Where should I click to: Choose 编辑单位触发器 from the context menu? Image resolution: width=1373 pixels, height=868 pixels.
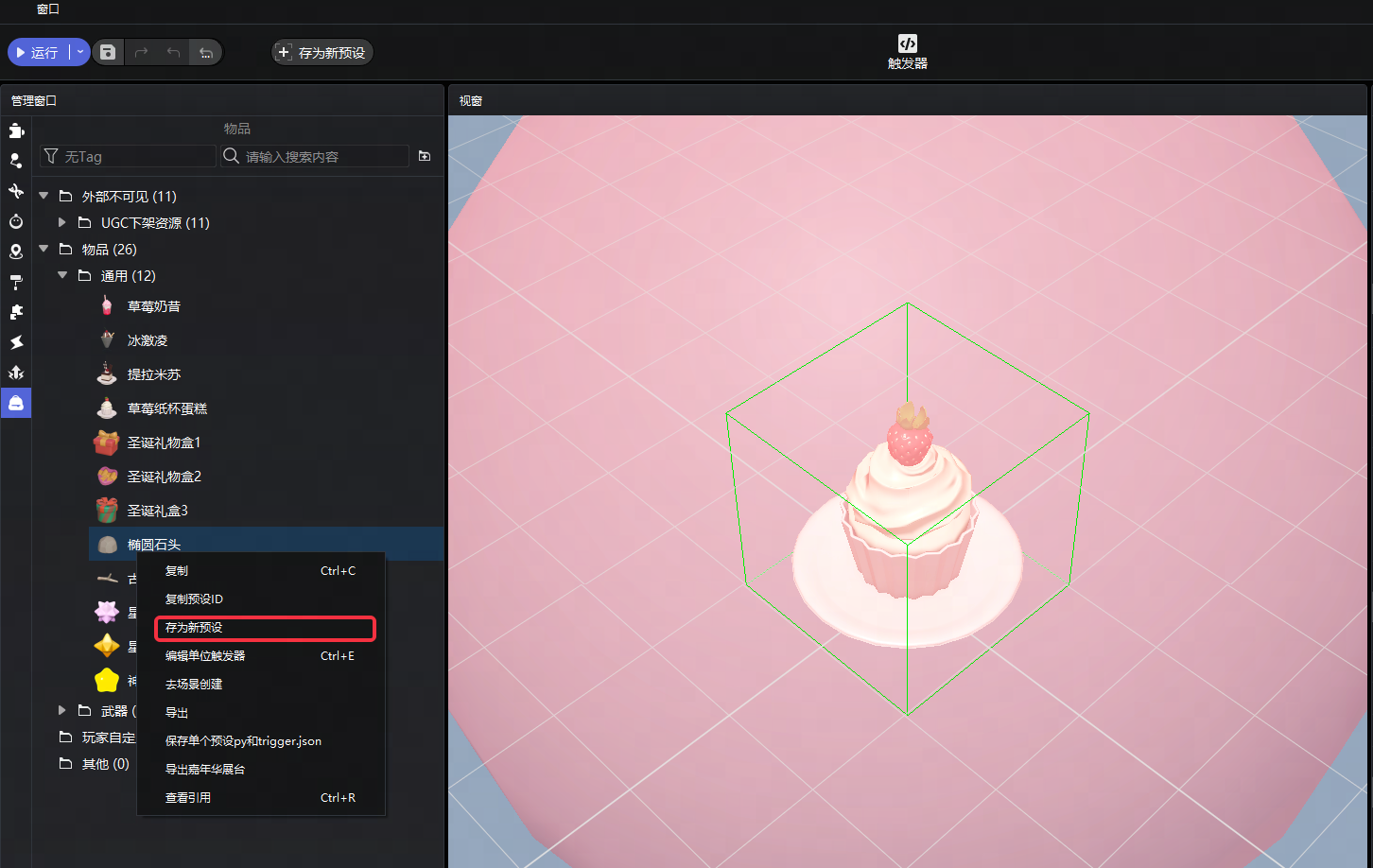261,655
